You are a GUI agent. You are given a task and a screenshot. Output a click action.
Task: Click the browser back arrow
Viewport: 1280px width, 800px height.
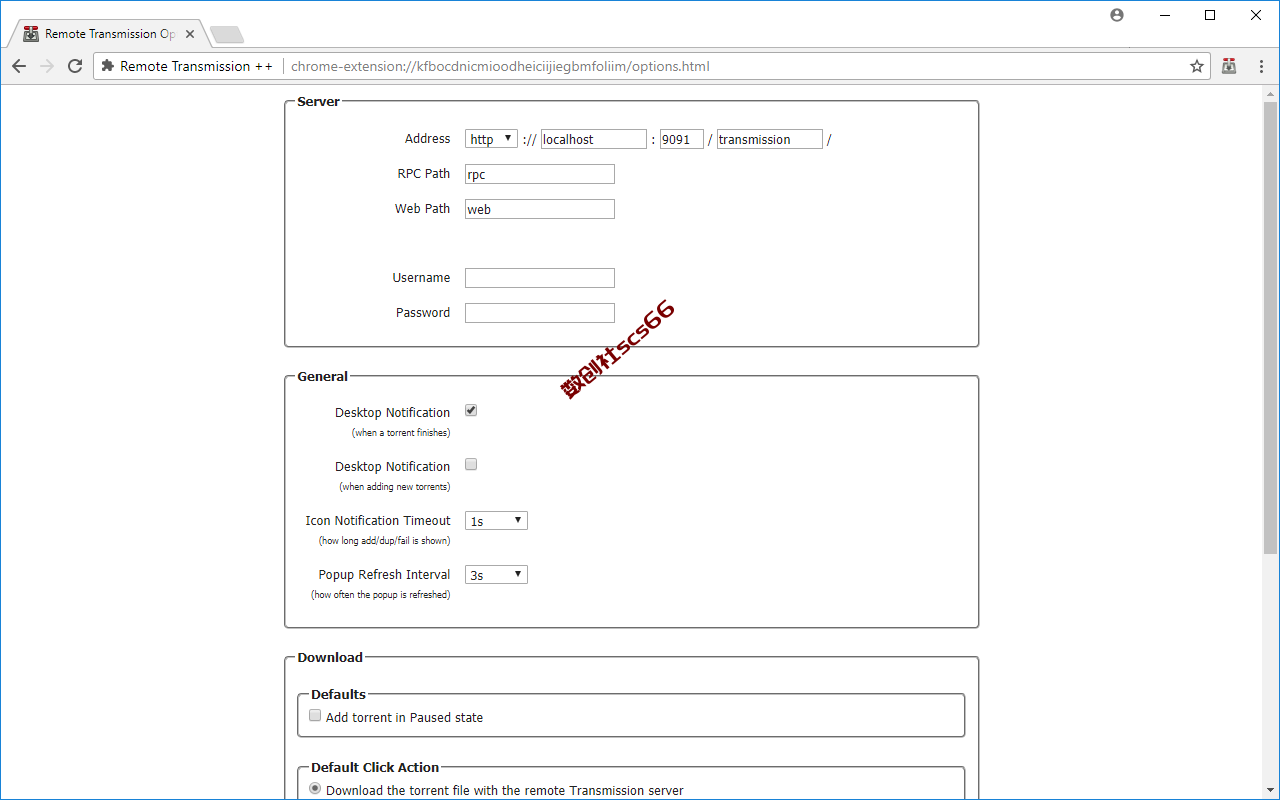(19, 66)
